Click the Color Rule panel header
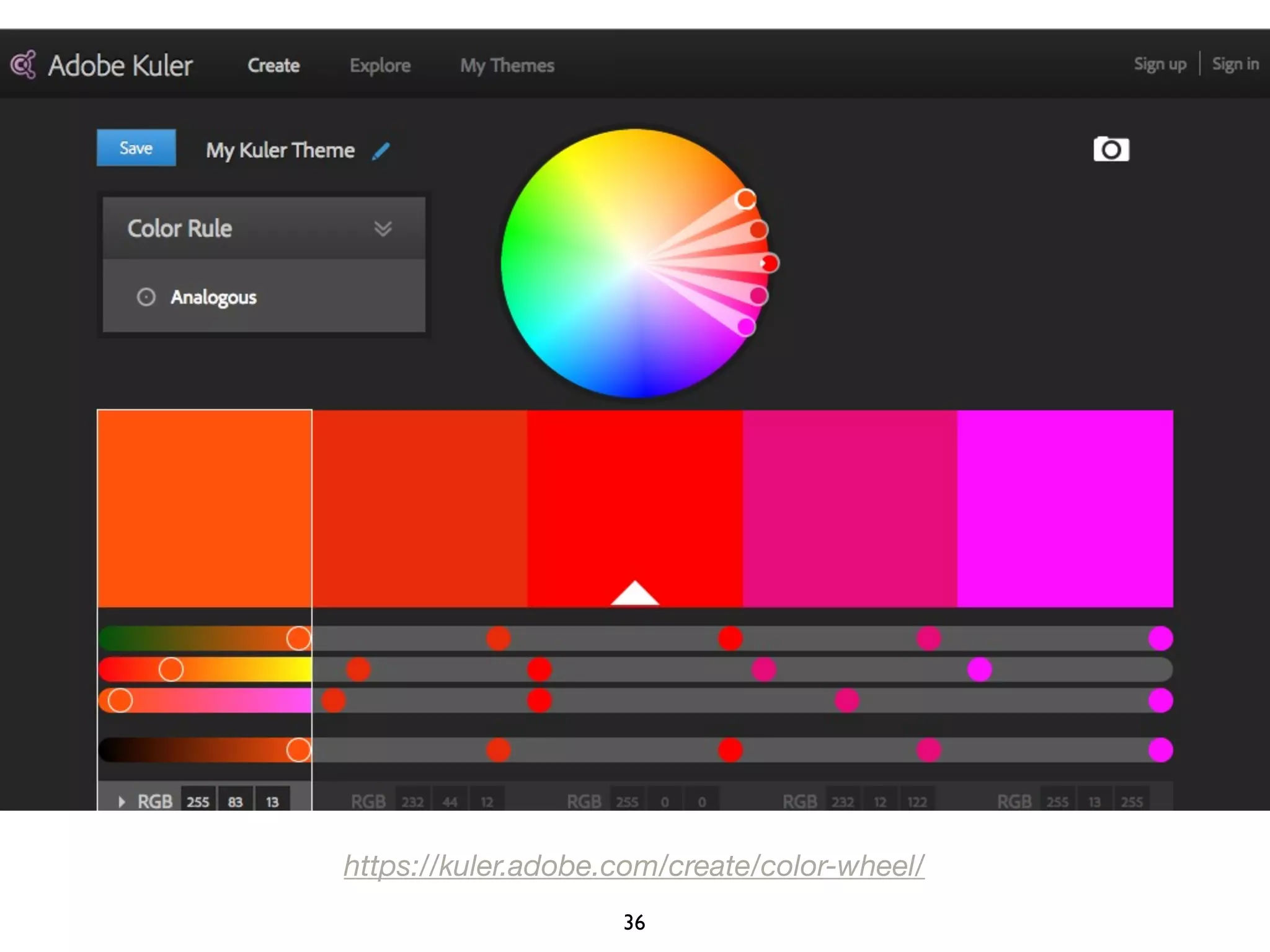Screen dimensions: 1270x952 [264, 228]
